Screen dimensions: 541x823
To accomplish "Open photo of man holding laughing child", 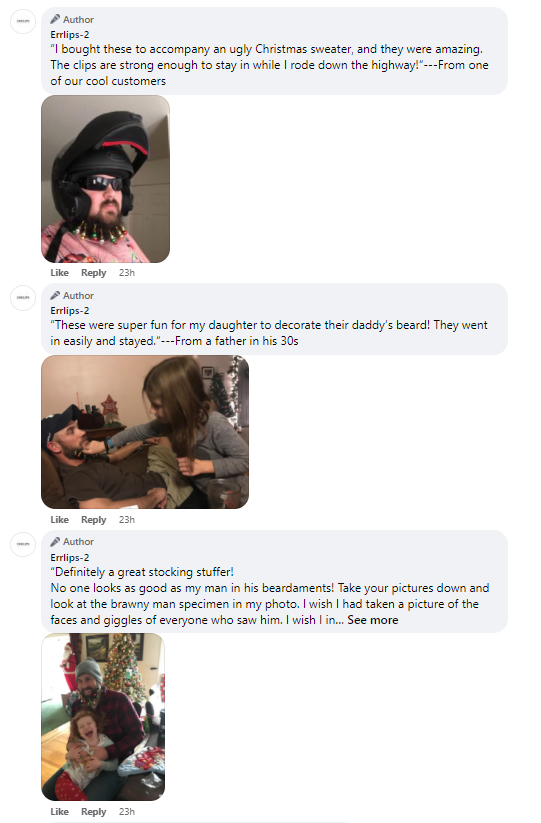I will tap(103, 717).
